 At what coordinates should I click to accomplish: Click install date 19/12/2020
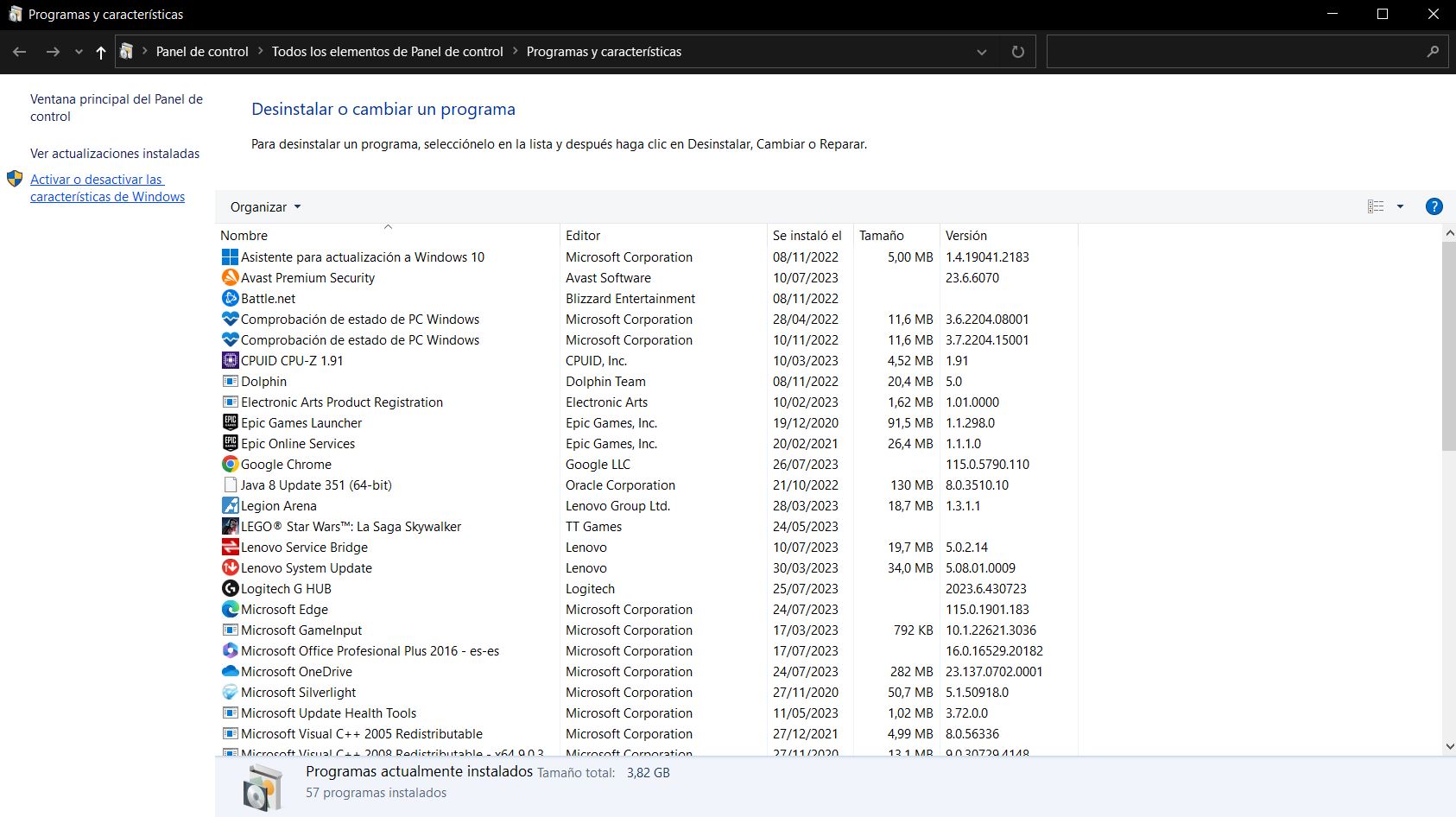805,423
